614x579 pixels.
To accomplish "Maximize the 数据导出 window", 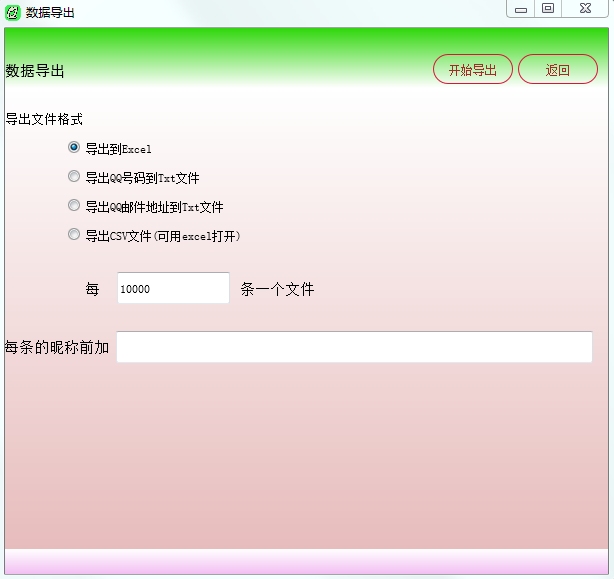I will pyautogui.click(x=548, y=9).
